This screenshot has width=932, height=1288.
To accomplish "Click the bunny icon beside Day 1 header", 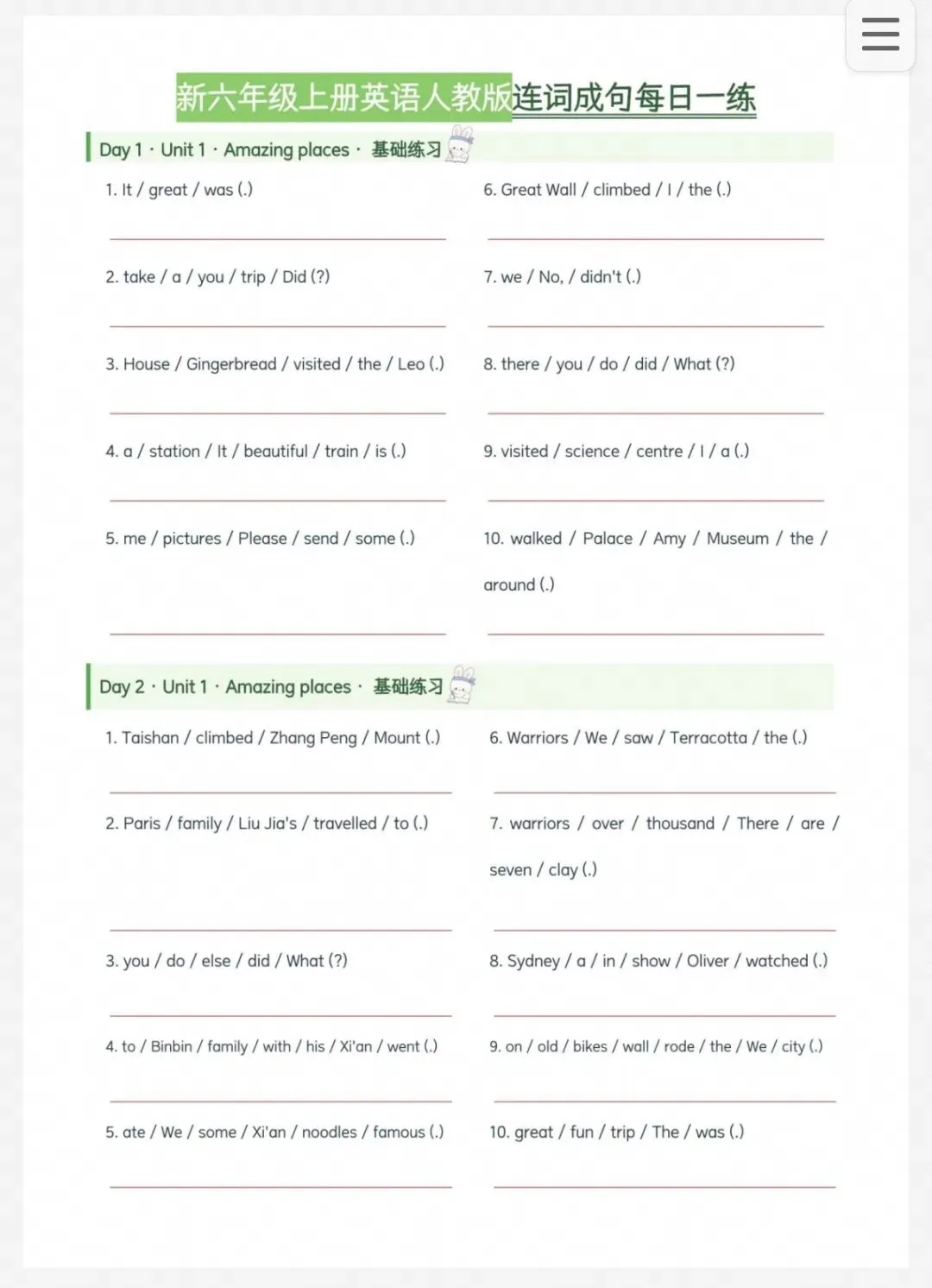I will (460, 145).
